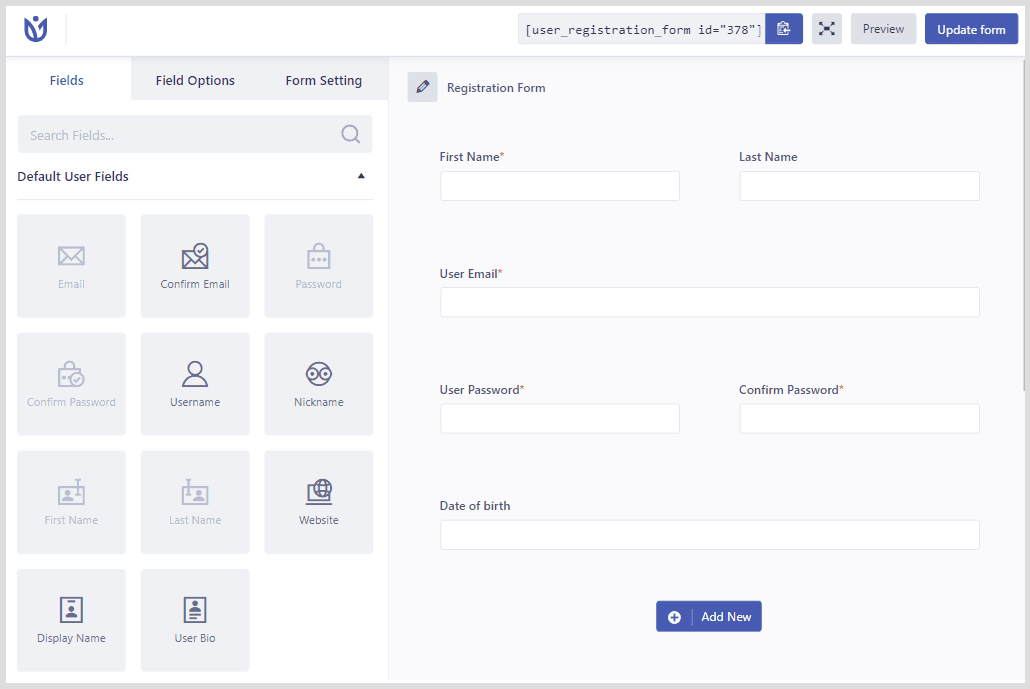Select the Password field tile
This screenshot has width=1030, height=689.
[x=319, y=265]
